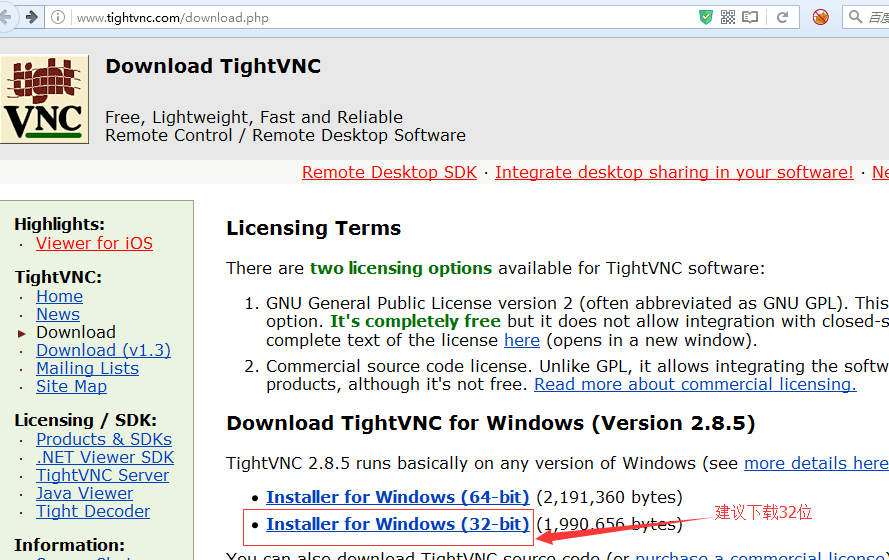Open the TightVNC Server link
The height and width of the screenshot is (560, 889).
(x=103, y=476)
